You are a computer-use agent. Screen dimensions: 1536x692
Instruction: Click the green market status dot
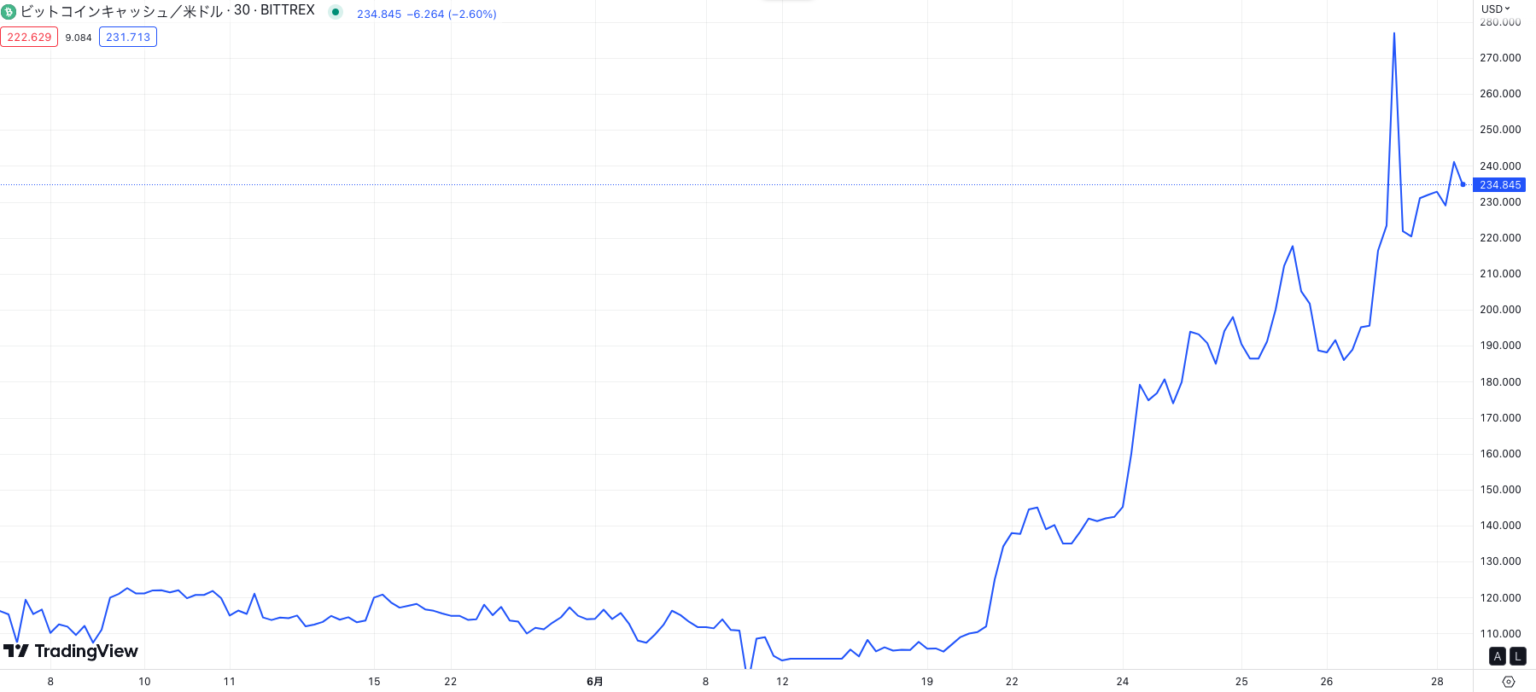tap(335, 13)
